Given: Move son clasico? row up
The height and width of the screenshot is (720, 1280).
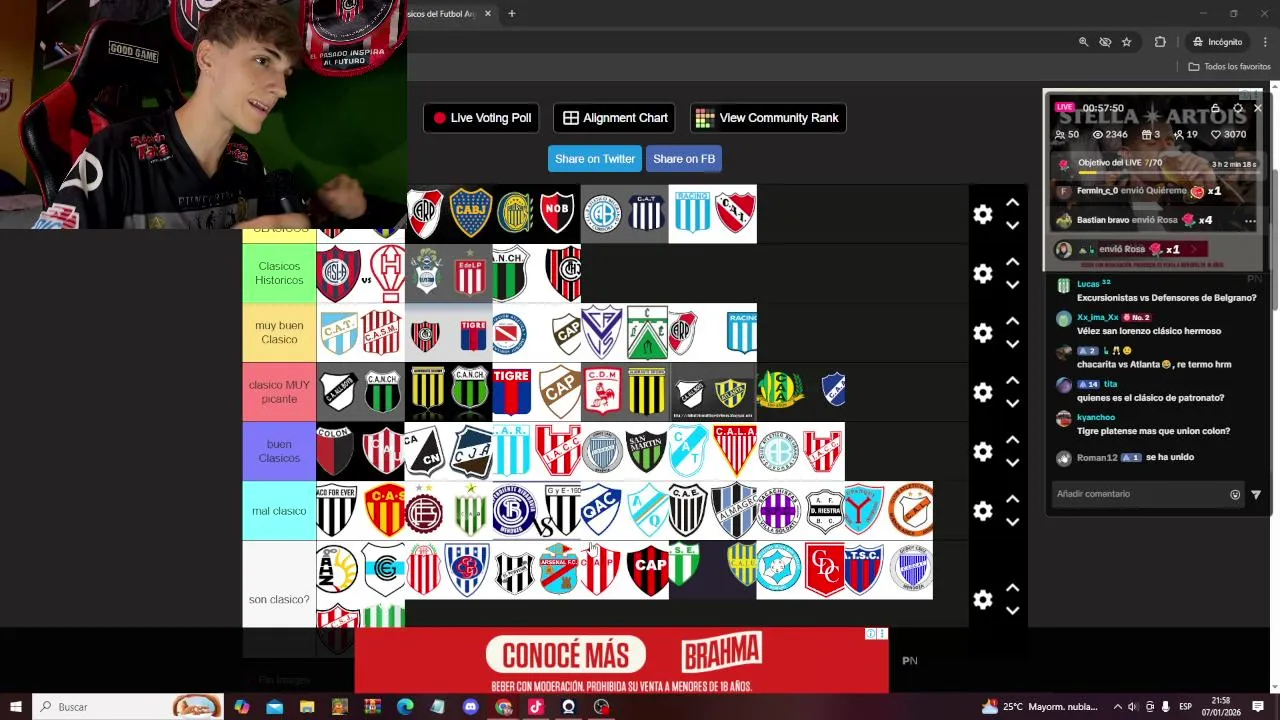Looking at the screenshot, I should (1012, 588).
